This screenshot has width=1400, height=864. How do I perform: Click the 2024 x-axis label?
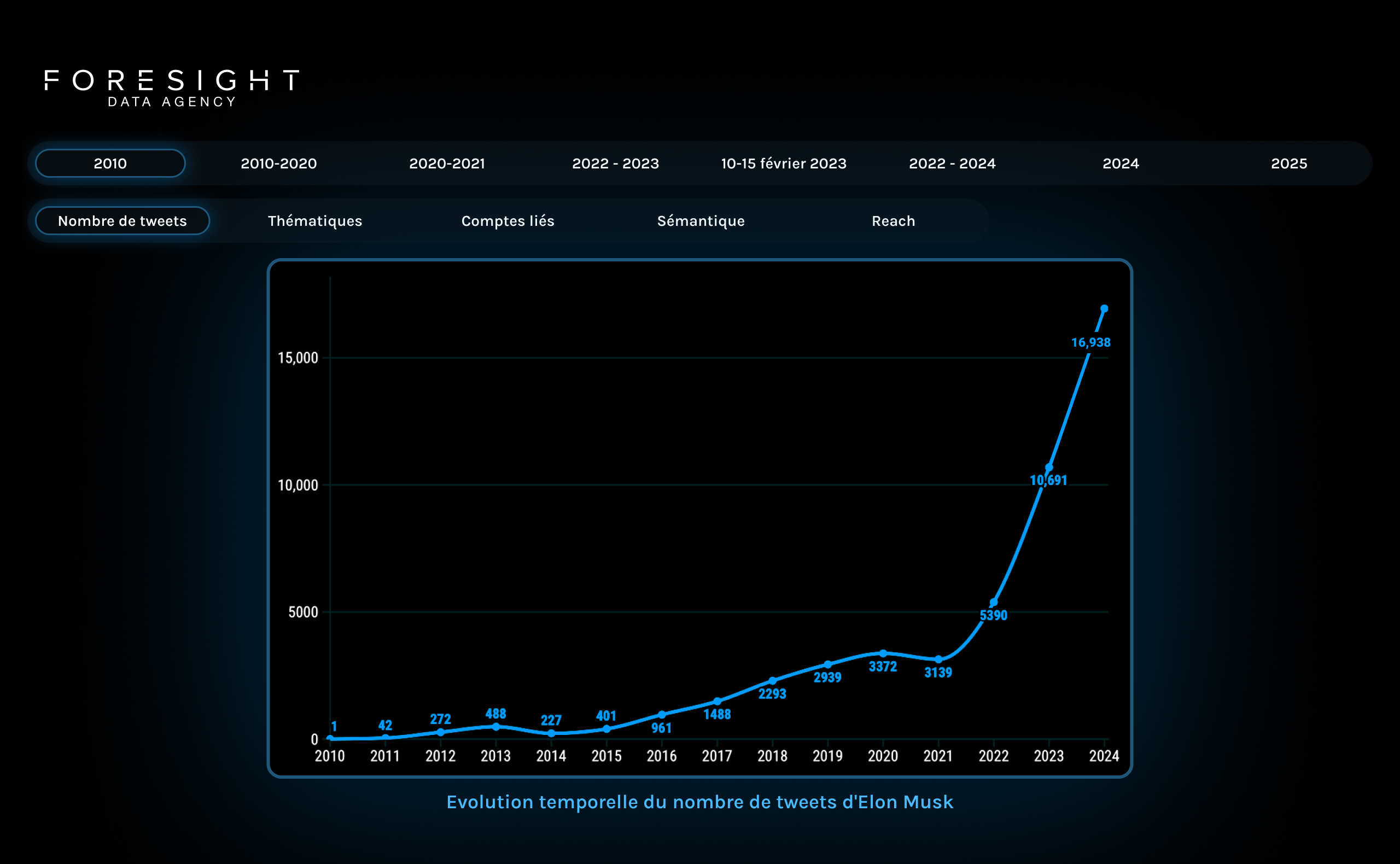(x=1104, y=756)
